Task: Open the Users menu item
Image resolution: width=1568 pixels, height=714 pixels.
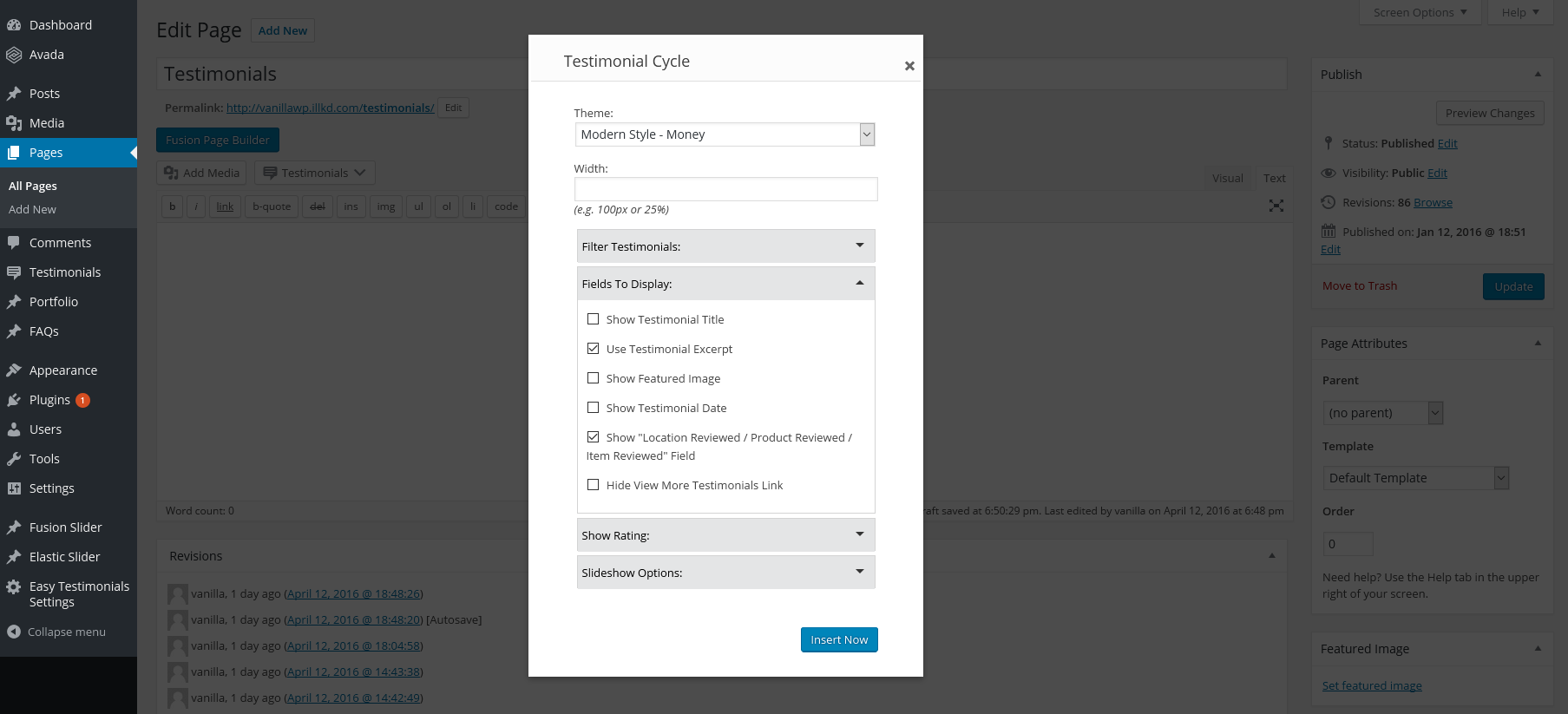Action: 45,429
